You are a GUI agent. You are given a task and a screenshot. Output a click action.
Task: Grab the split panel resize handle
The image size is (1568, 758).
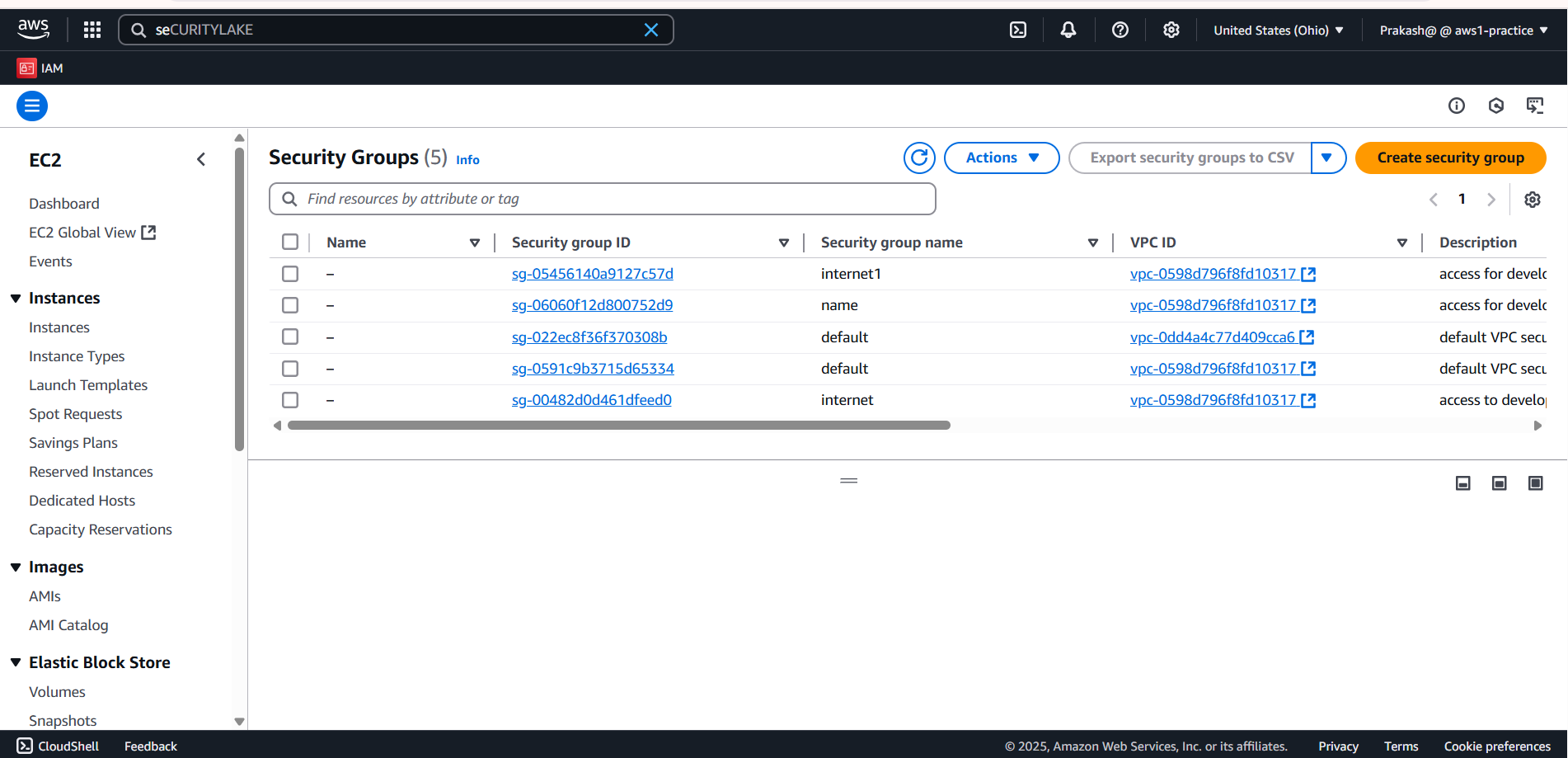coord(849,480)
